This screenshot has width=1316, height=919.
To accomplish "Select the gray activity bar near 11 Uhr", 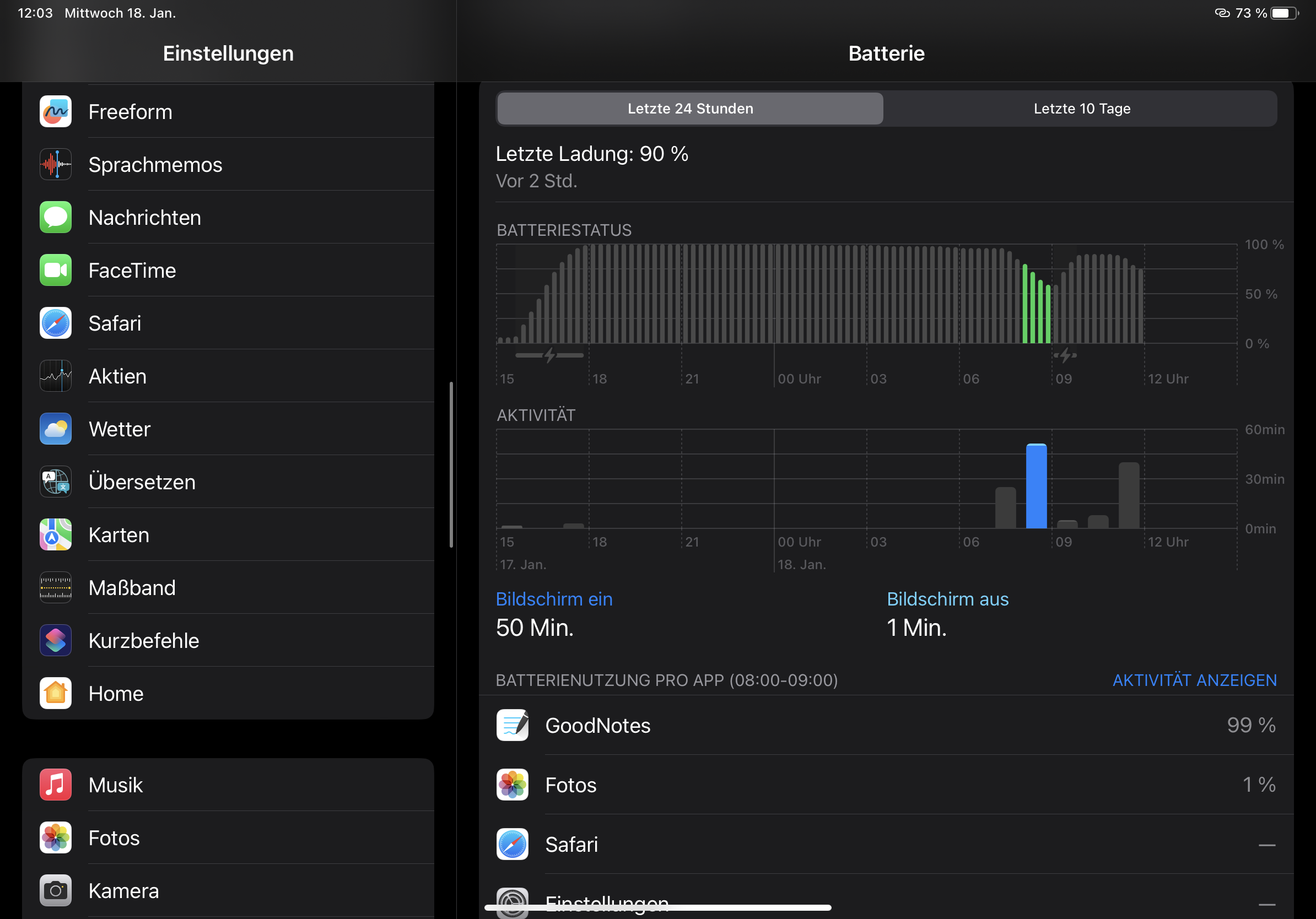I will coord(1129,496).
